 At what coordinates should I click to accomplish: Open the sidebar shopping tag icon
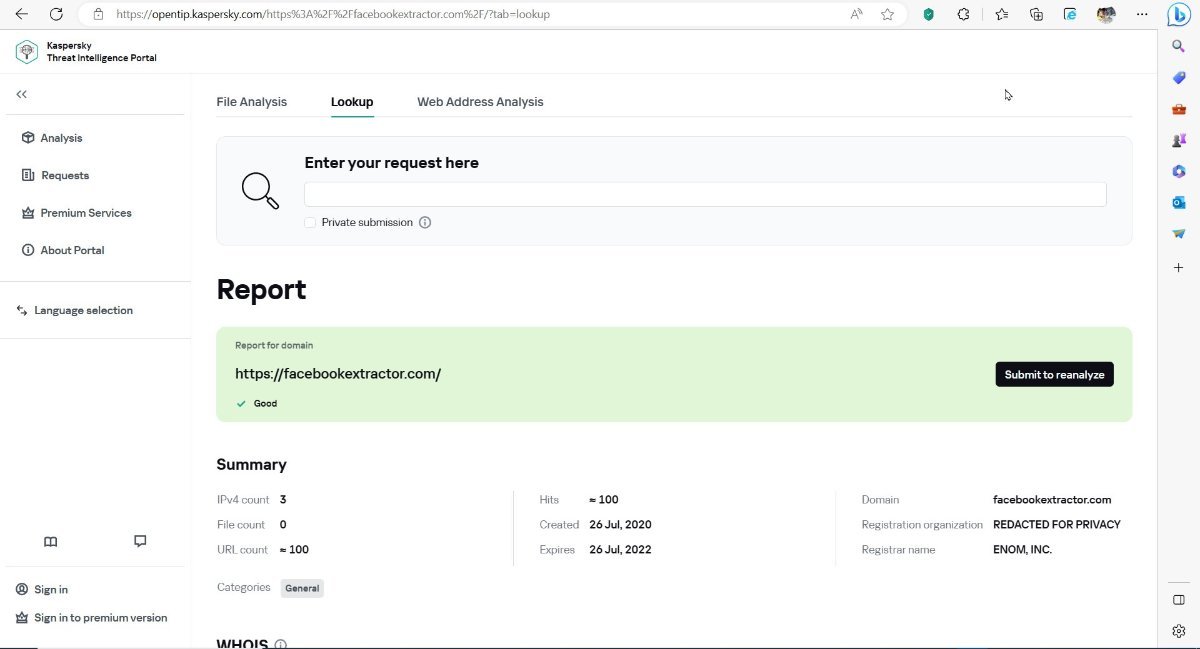(1179, 78)
